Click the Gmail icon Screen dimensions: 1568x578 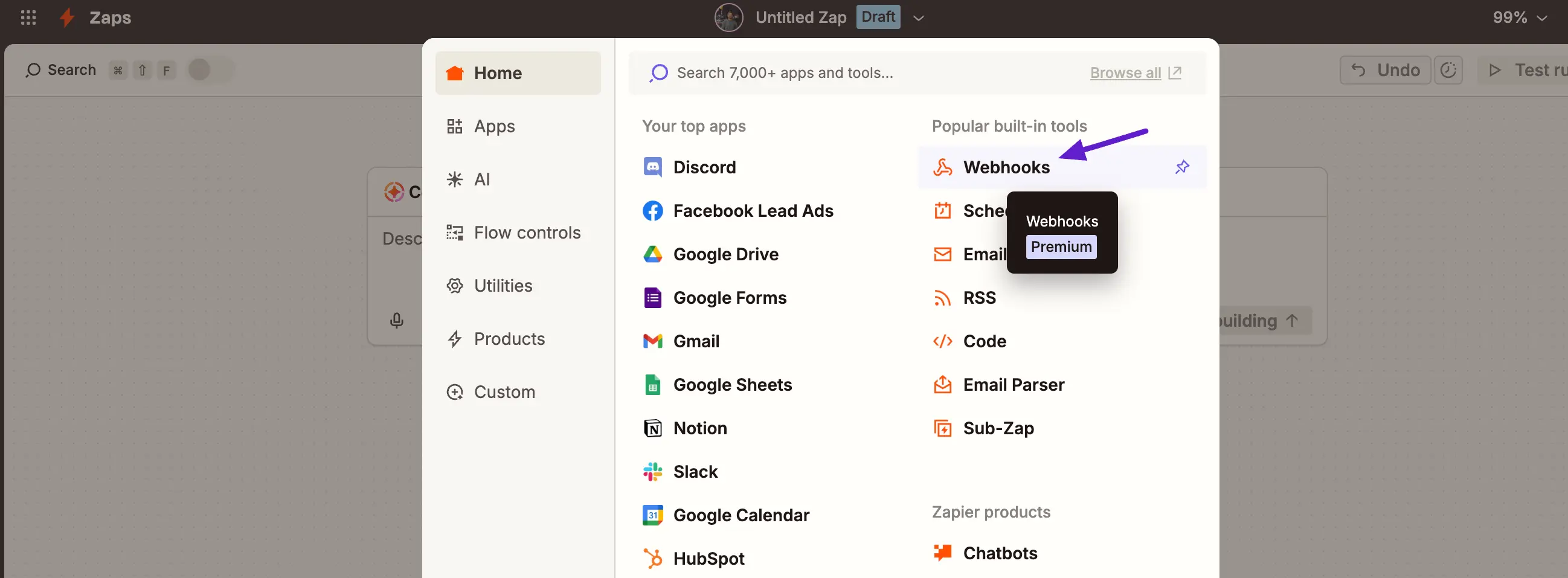(x=652, y=341)
